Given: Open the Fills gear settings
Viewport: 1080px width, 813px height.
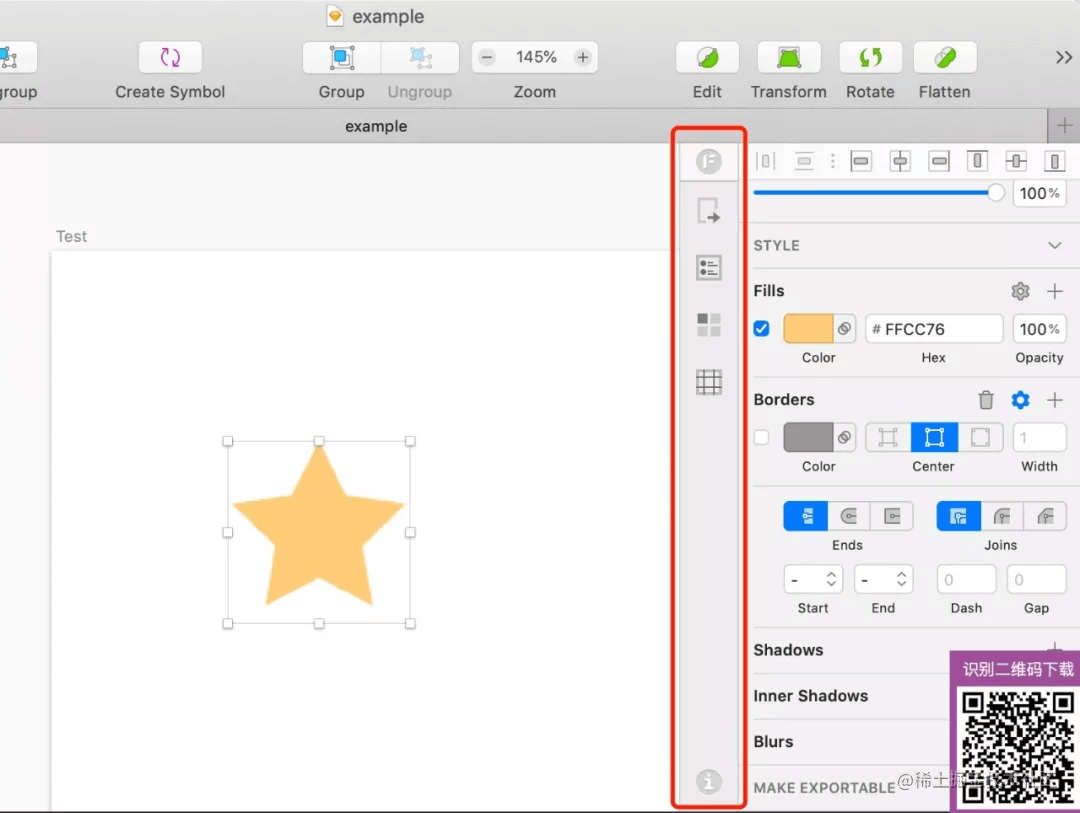Looking at the screenshot, I should pyautogui.click(x=1020, y=291).
